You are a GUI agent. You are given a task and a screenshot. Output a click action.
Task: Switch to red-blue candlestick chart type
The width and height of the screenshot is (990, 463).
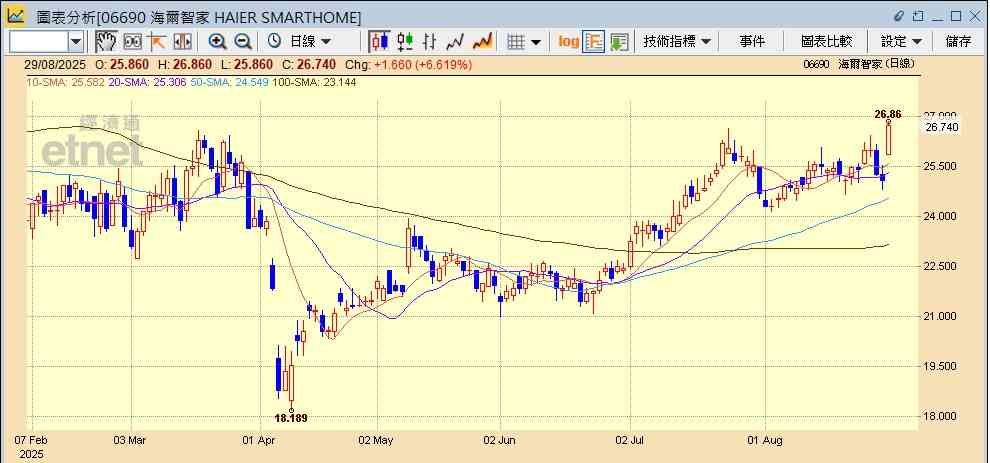click(379, 42)
